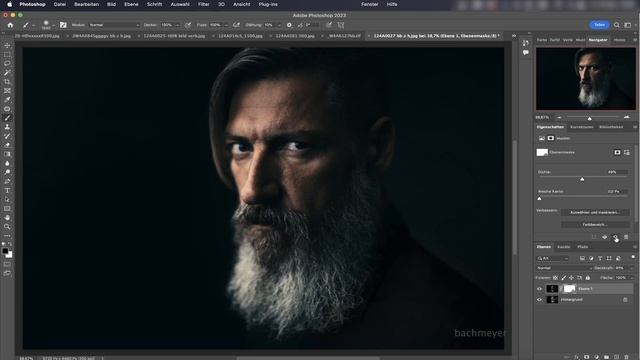The width and height of the screenshot is (640, 360).
Task: Click the search icon at top right
Action: pos(616,25)
